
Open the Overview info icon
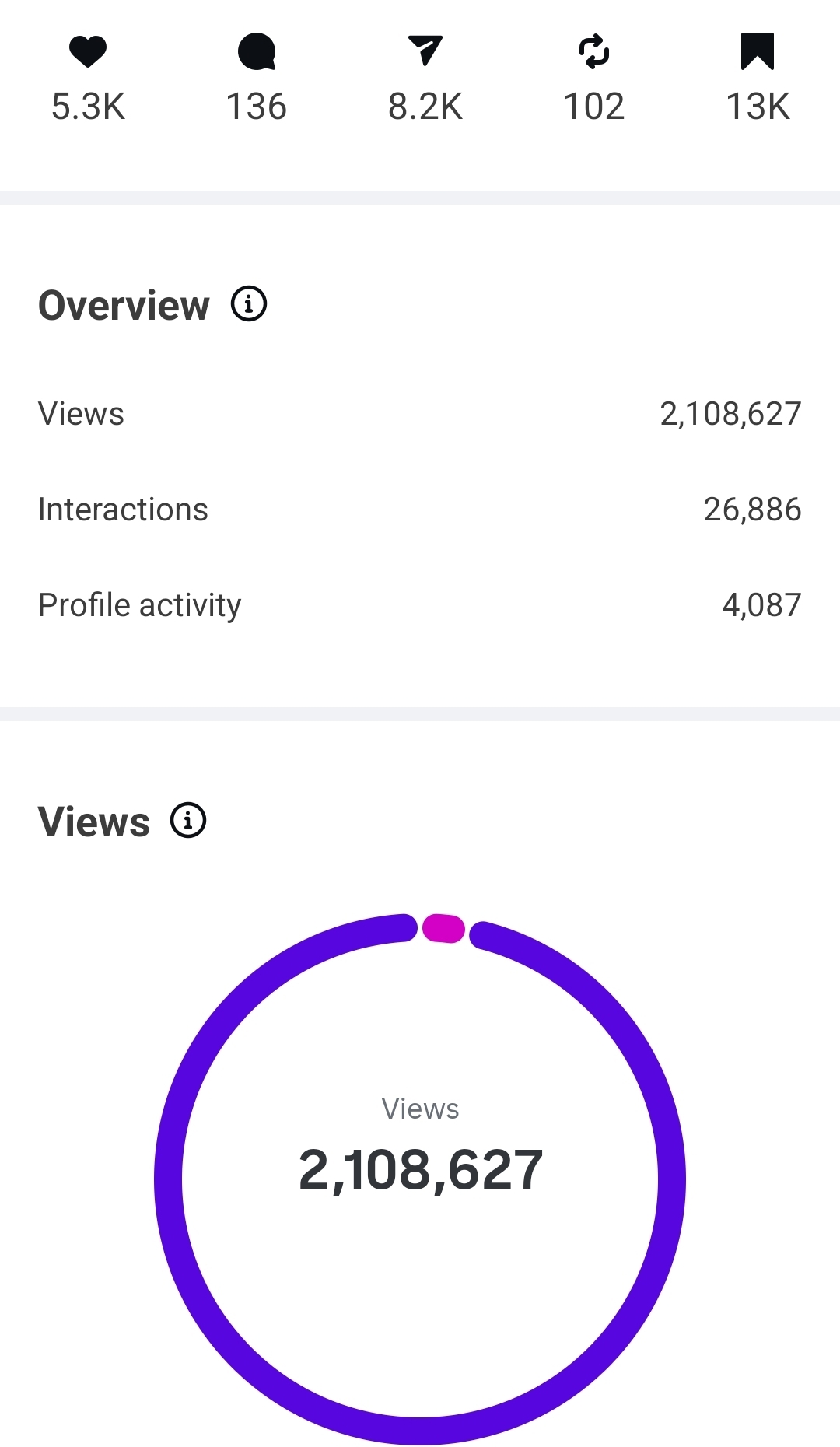pos(249,303)
